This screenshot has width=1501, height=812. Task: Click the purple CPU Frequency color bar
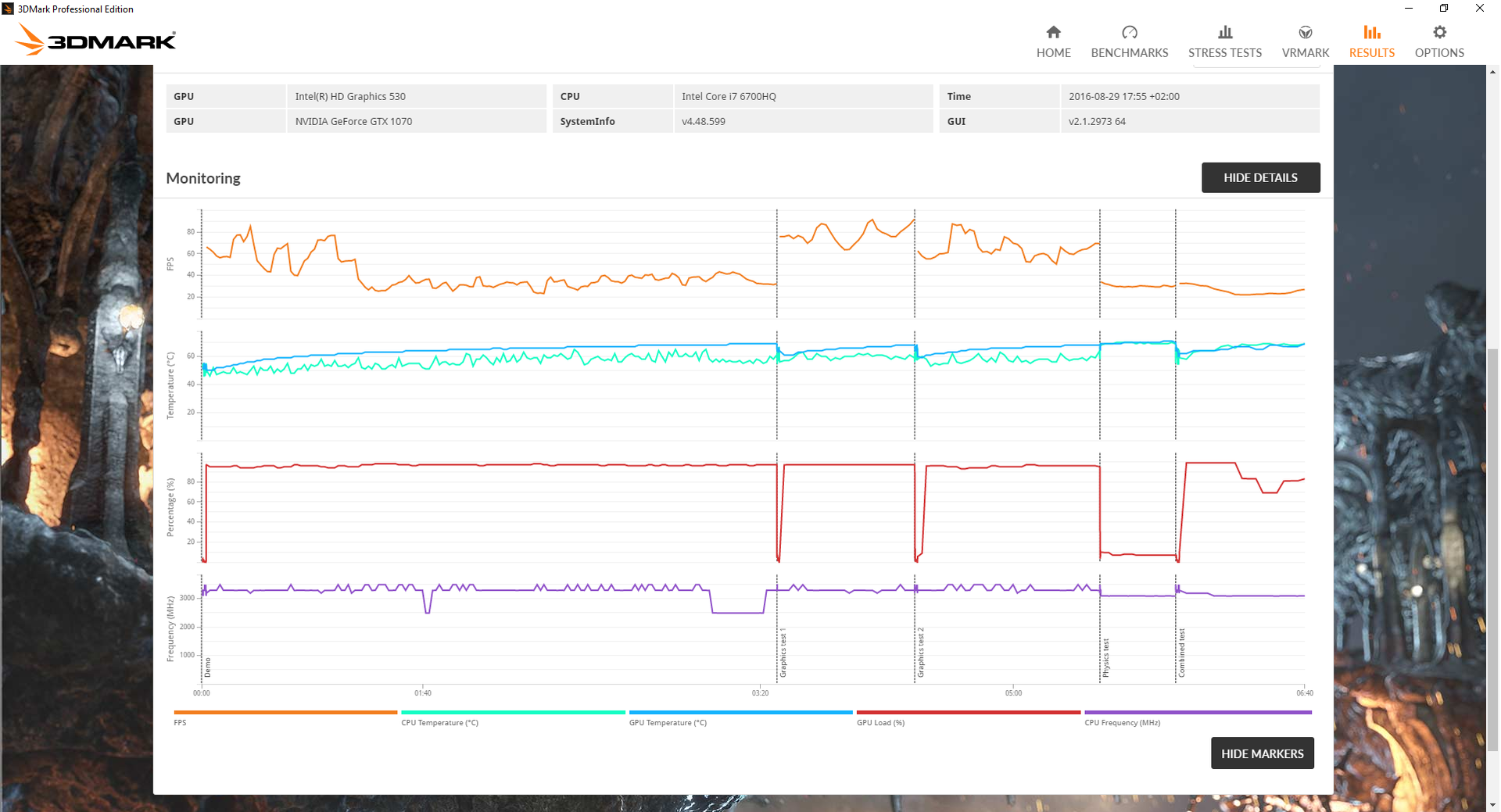(x=1198, y=712)
